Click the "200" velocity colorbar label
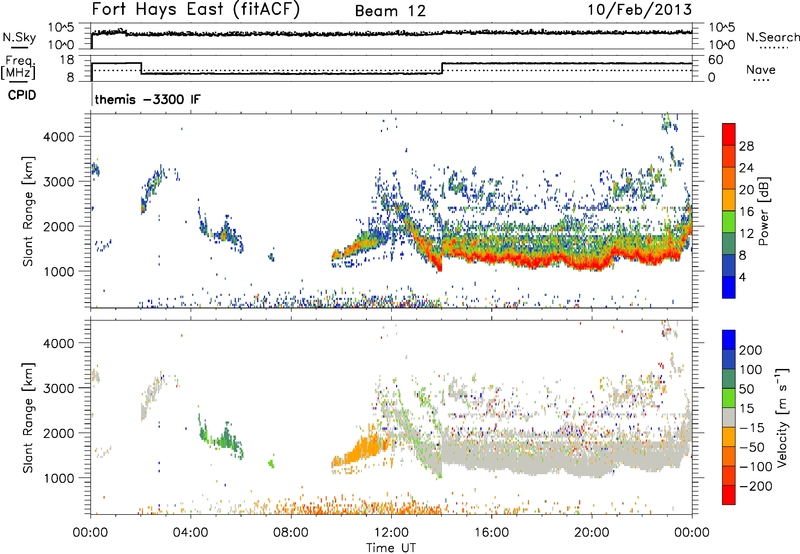 coord(751,350)
